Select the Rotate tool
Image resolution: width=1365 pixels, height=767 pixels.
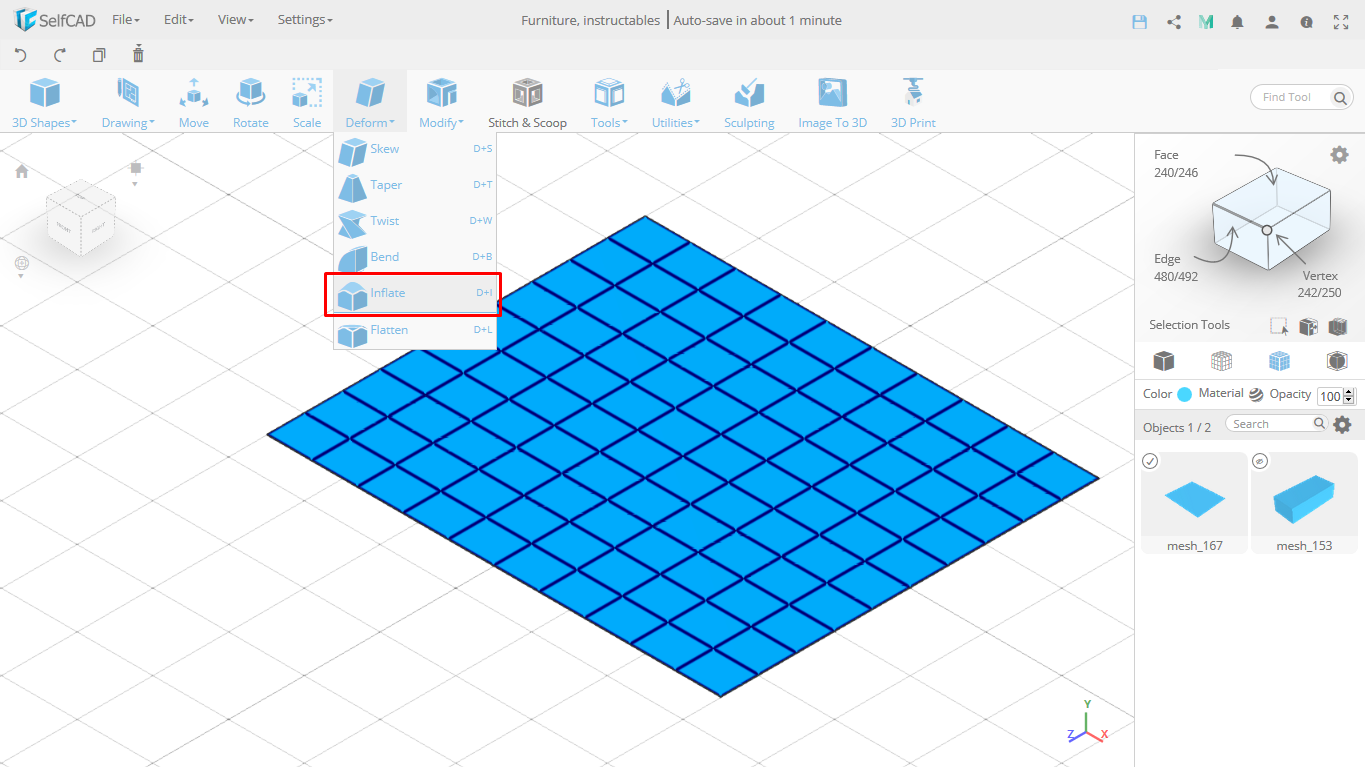[250, 103]
